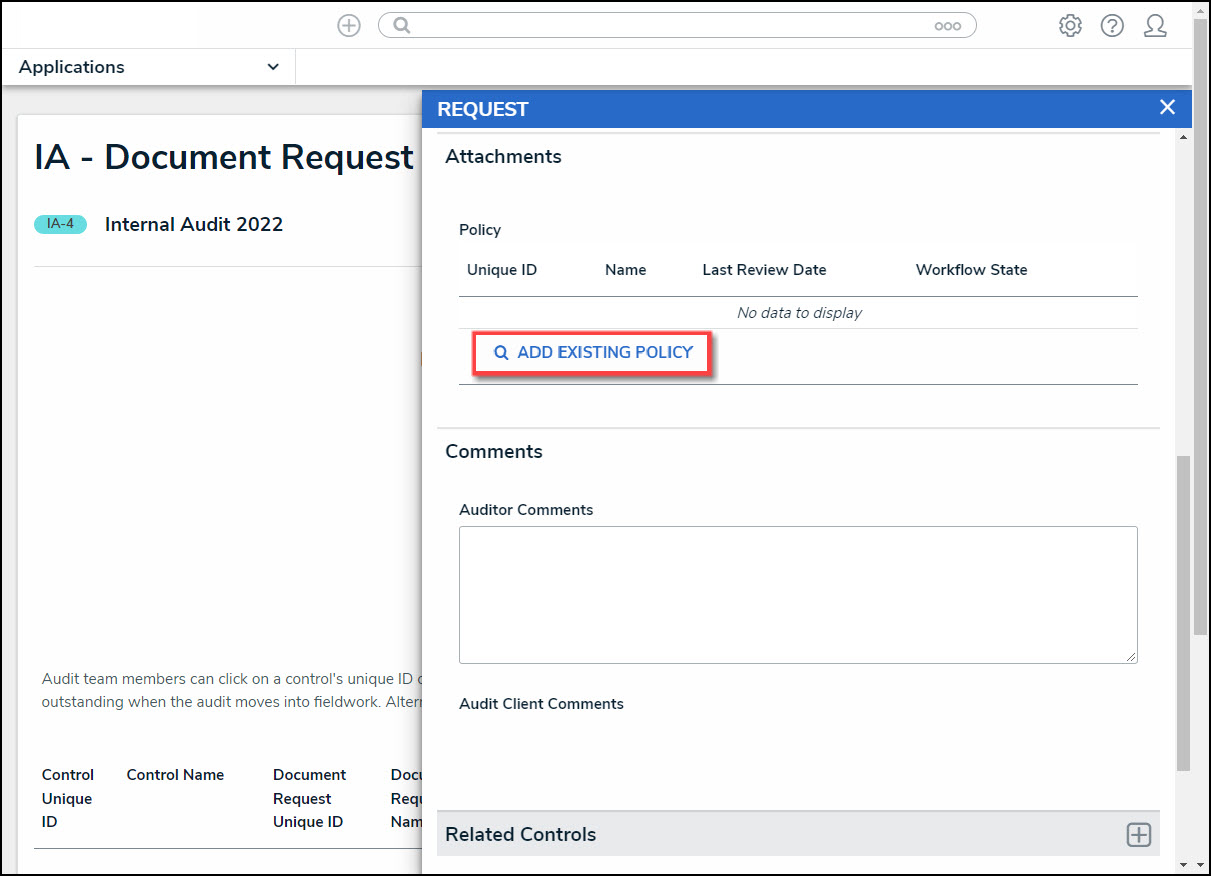Click the Request panel's scroll down arrow
The height and width of the screenshot is (876, 1211).
pyautogui.click(x=1183, y=864)
